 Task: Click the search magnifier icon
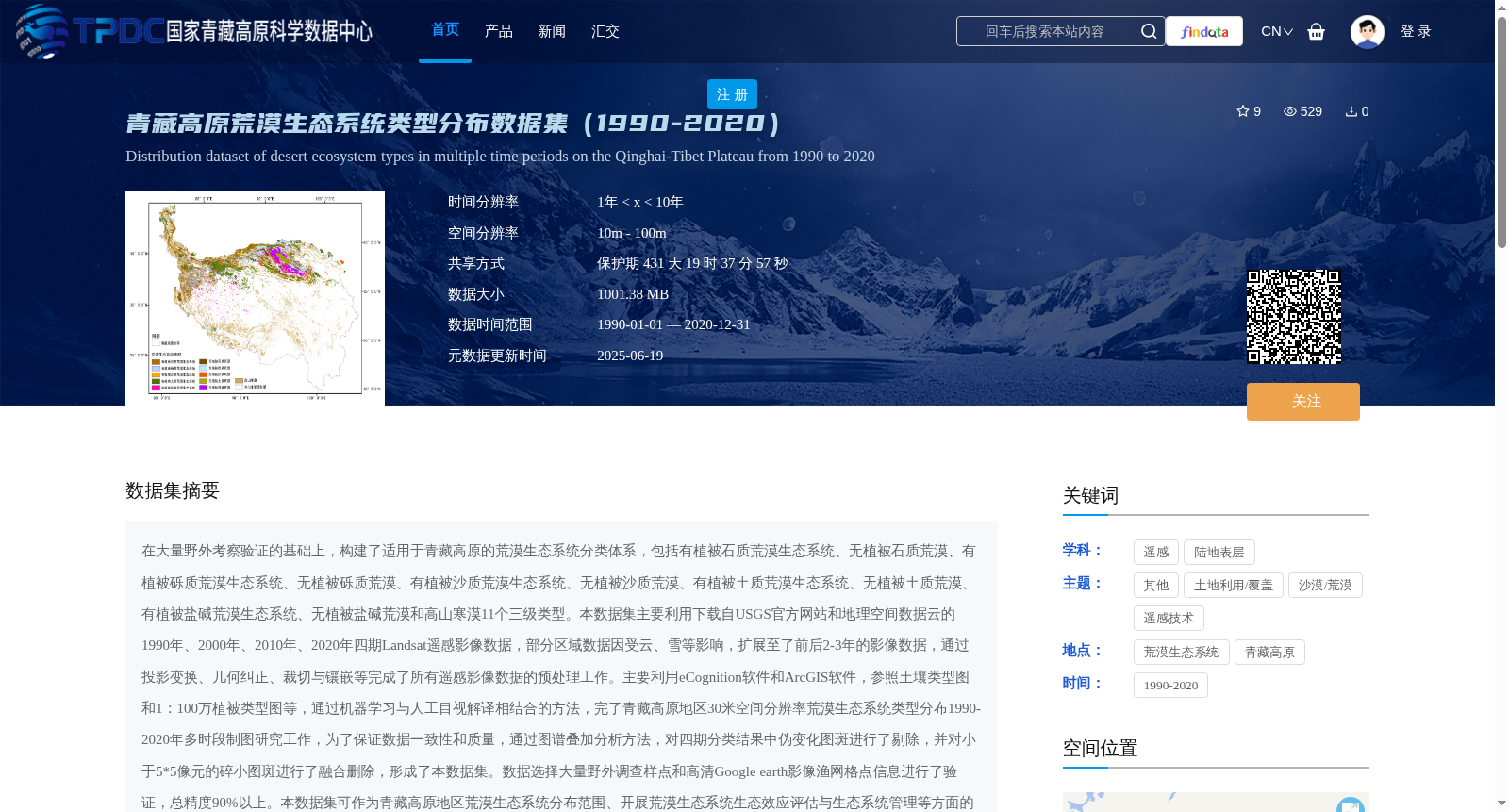(1149, 31)
